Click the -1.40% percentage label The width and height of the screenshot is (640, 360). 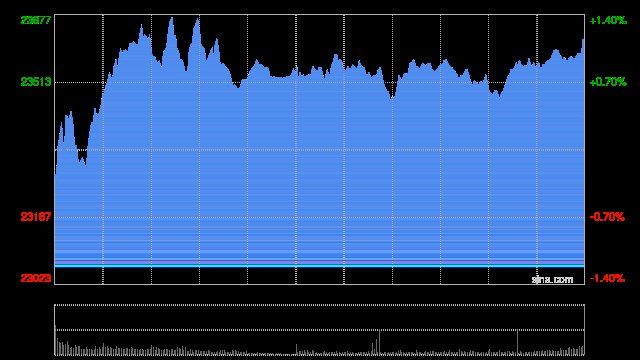pyautogui.click(x=607, y=278)
